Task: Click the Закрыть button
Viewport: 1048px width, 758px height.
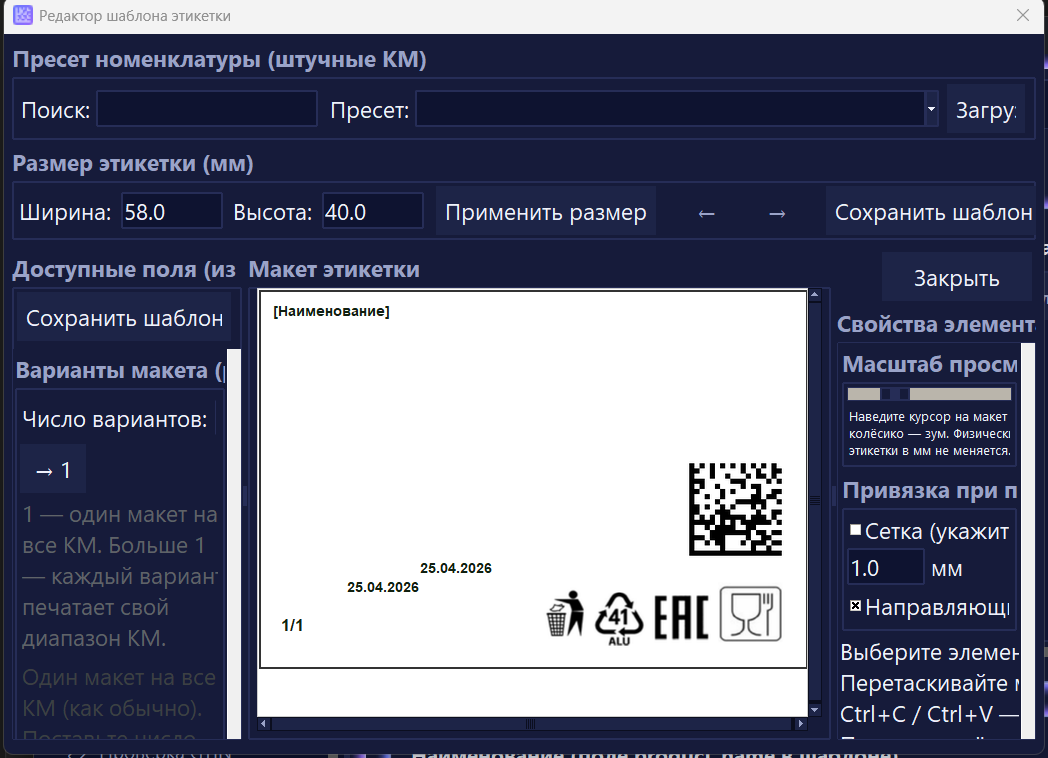Action: pyautogui.click(x=956, y=278)
